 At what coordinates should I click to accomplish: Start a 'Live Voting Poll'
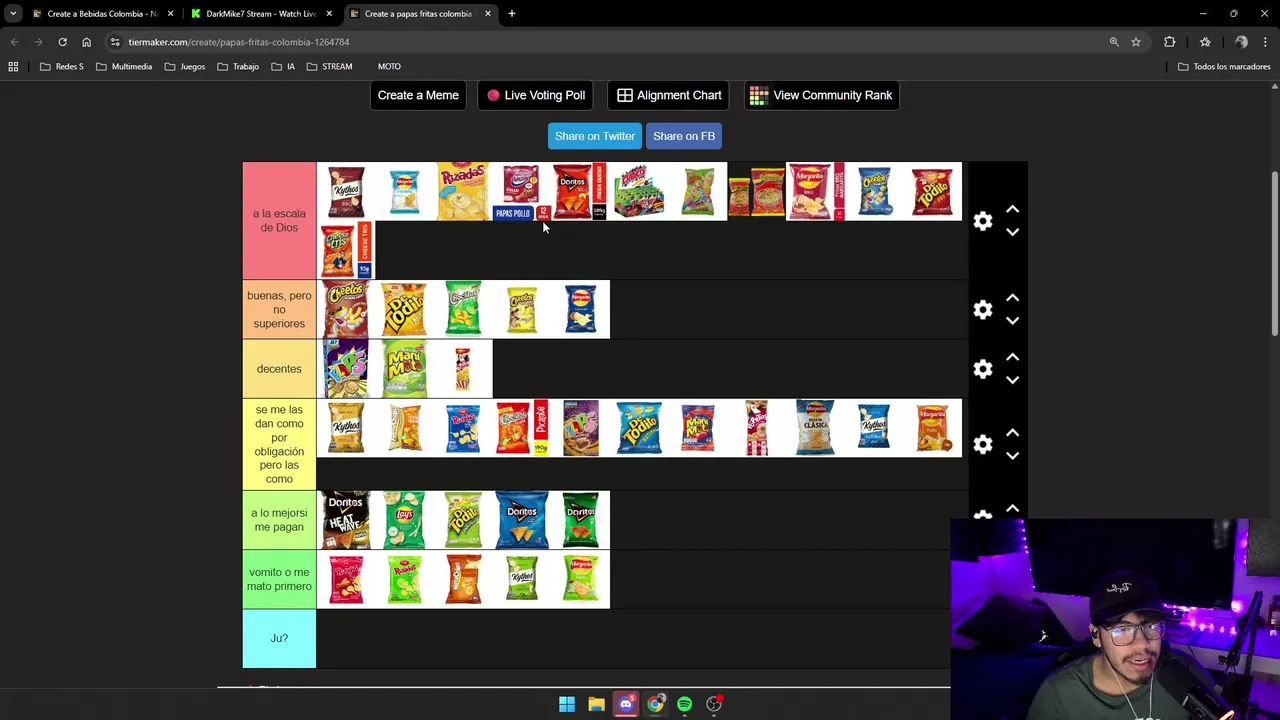pyautogui.click(x=536, y=95)
